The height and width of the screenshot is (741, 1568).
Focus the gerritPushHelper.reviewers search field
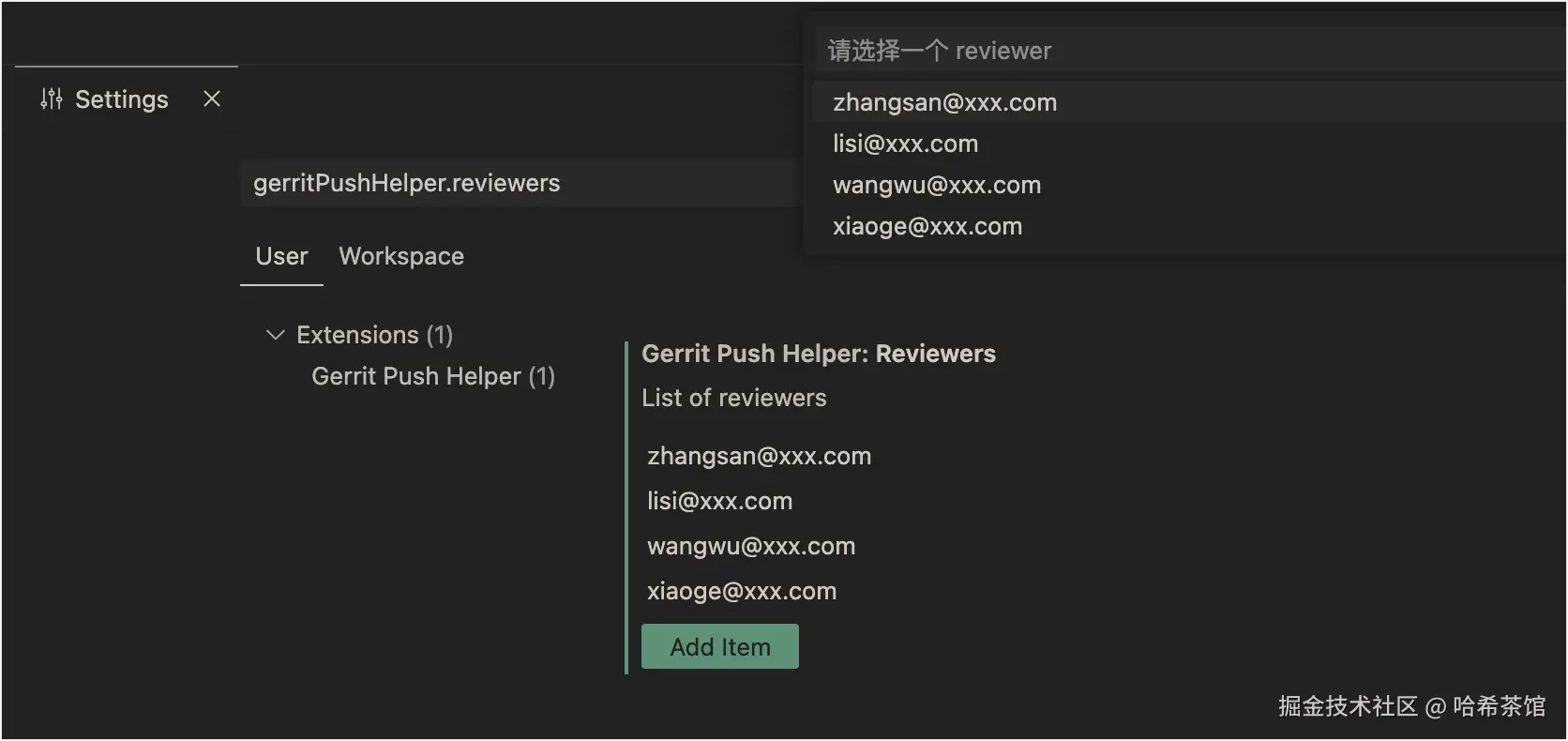coord(520,183)
